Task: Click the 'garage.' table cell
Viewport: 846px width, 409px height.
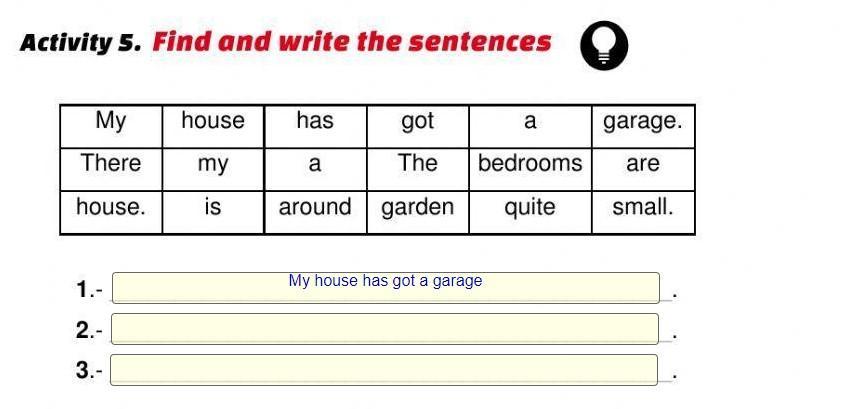Action: (x=643, y=122)
